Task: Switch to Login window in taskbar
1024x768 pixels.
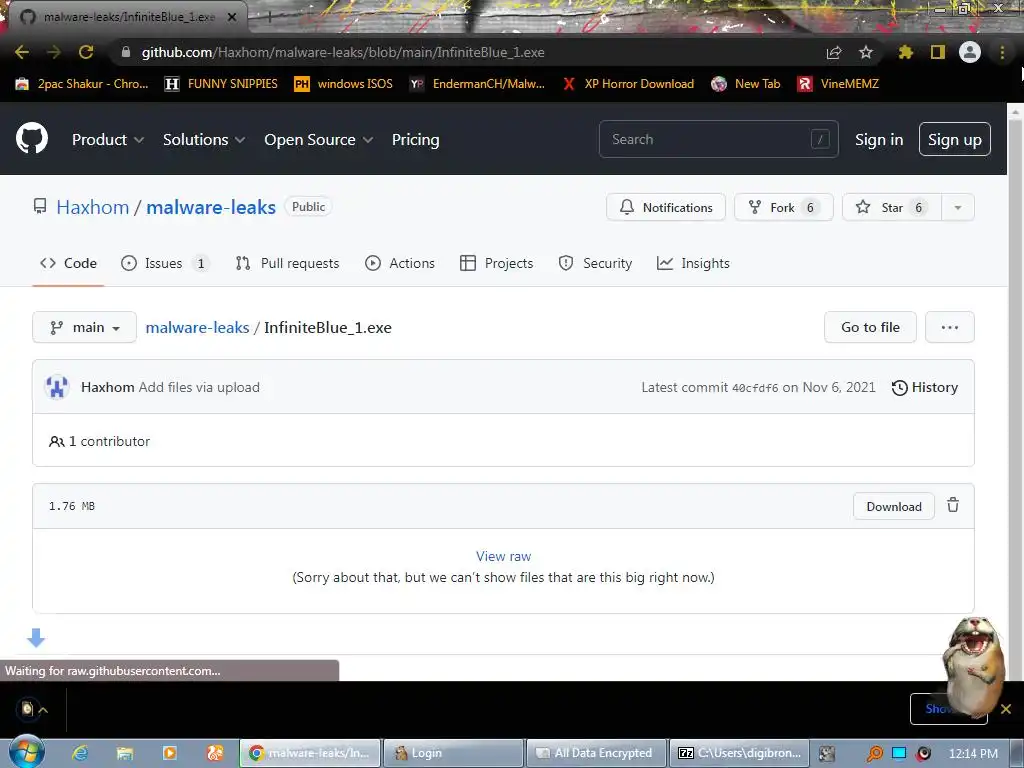Action: tap(453, 753)
